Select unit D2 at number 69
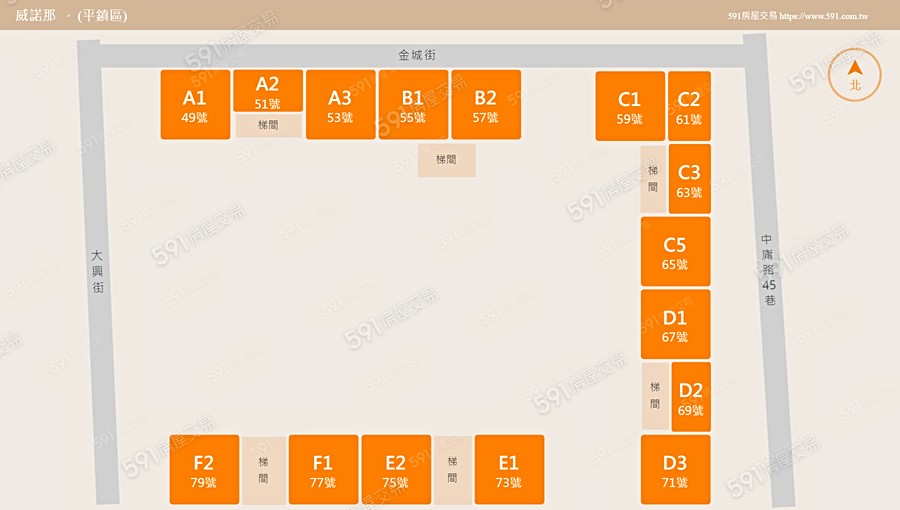 [691, 397]
